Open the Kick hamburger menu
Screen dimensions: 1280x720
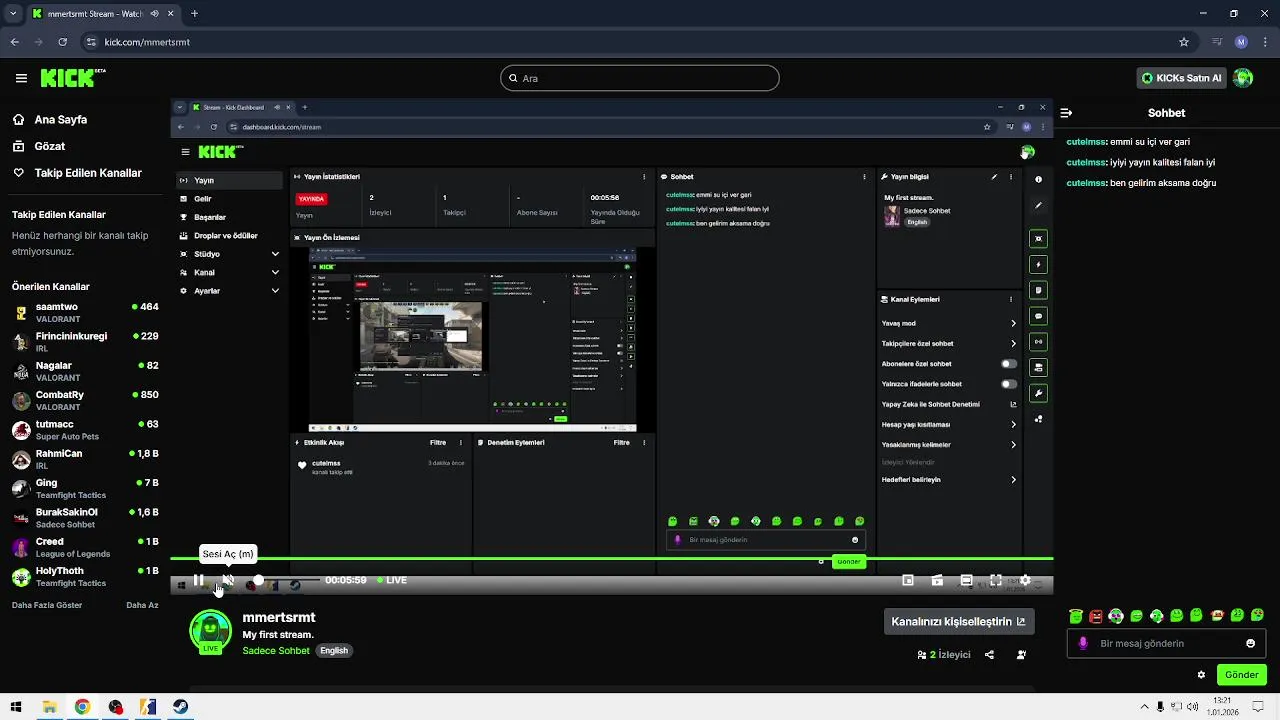click(x=21, y=78)
